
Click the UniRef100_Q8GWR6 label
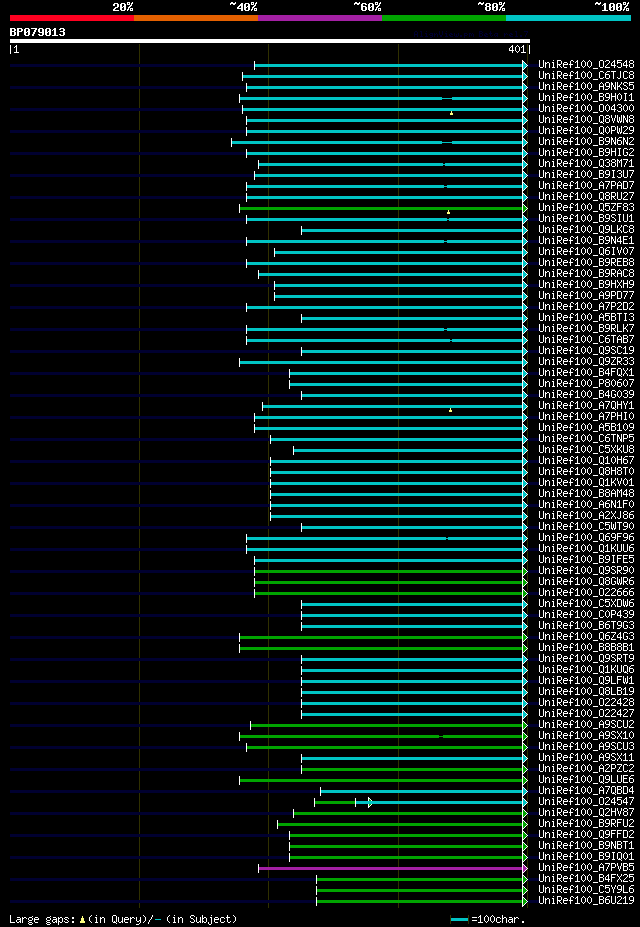click(586, 582)
